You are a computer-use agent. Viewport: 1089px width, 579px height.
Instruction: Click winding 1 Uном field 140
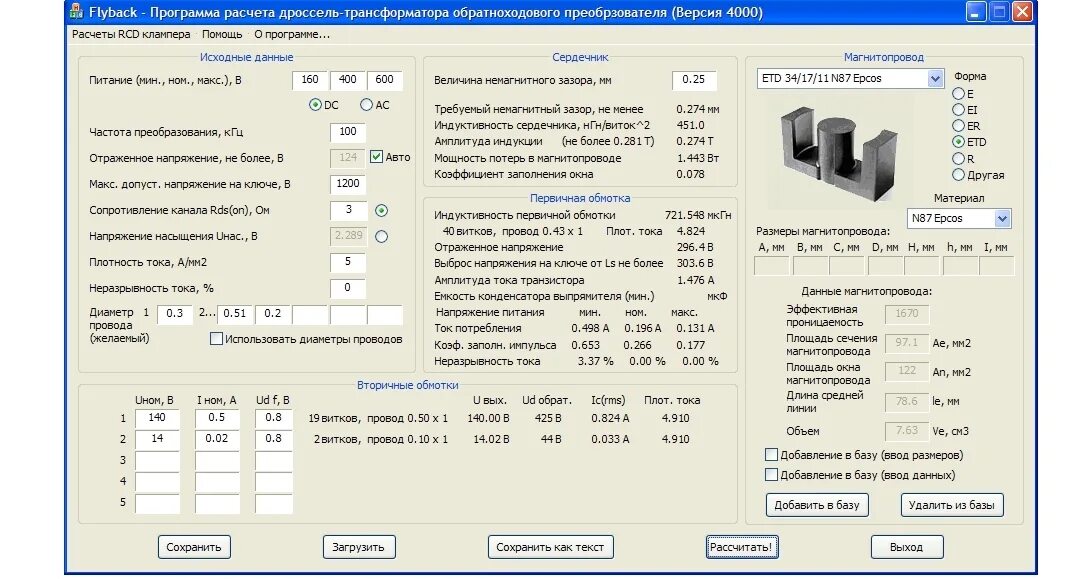(157, 418)
